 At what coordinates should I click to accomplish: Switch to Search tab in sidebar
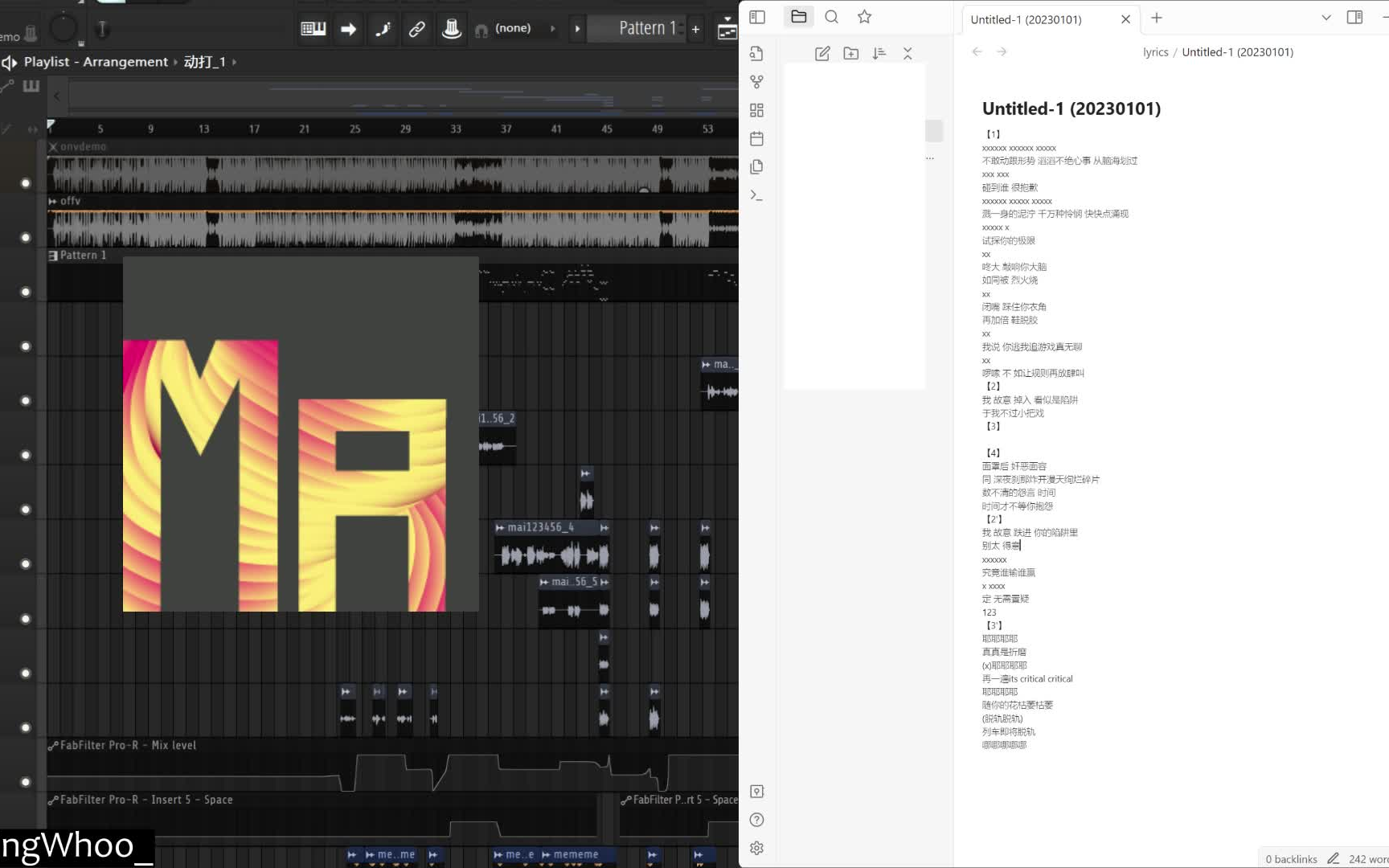point(832,17)
